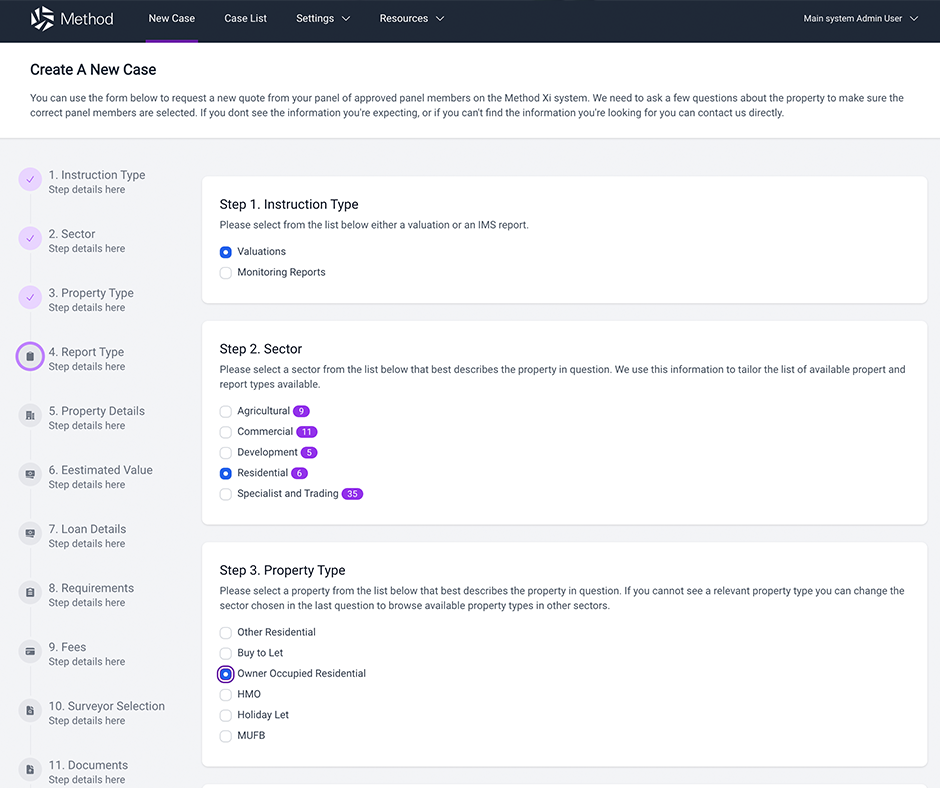Viewport: 940px width, 788px height.
Task: Click the Surveyor Selection step icon
Action: coord(30,711)
